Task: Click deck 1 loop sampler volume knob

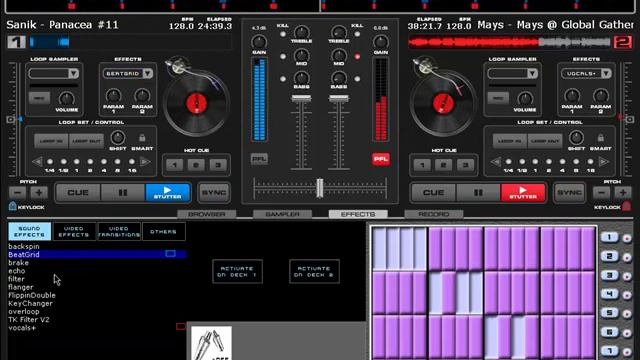Action: tap(67, 98)
